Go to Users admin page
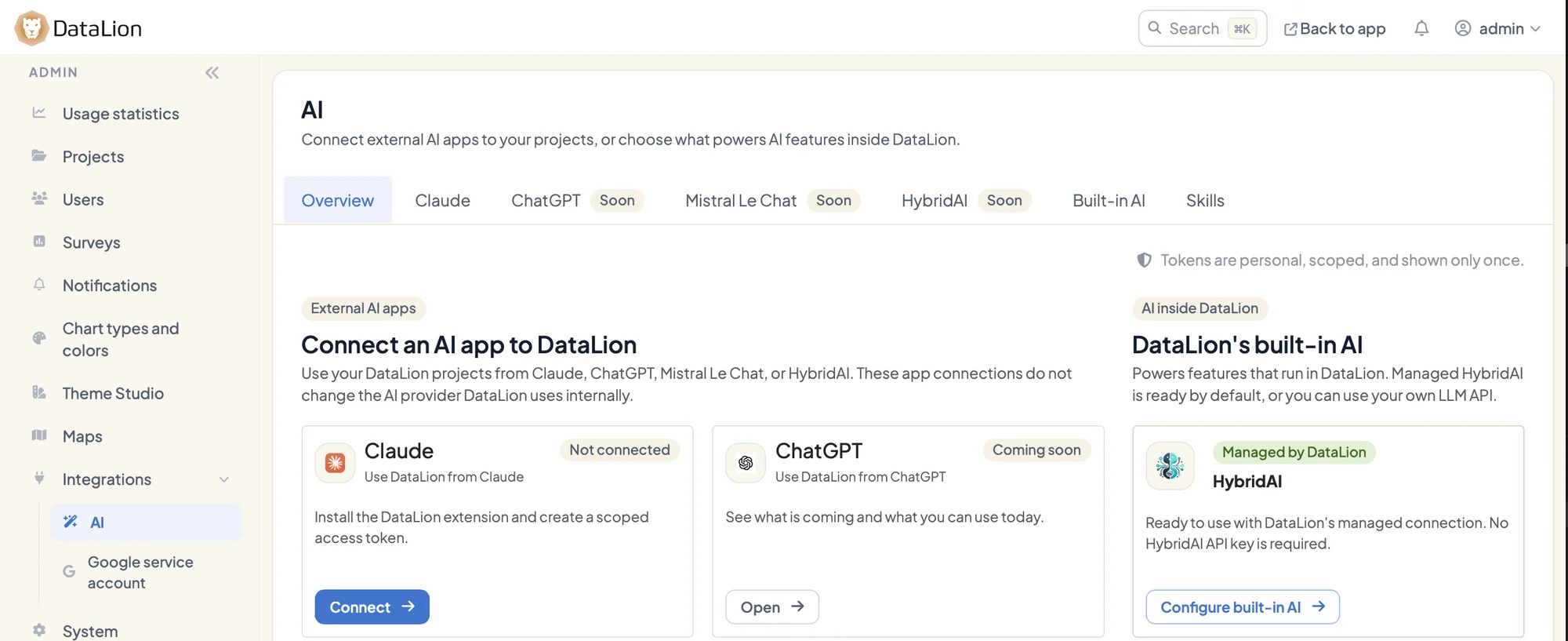The width and height of the screenshot is (1568, 641). coord(83,199)
